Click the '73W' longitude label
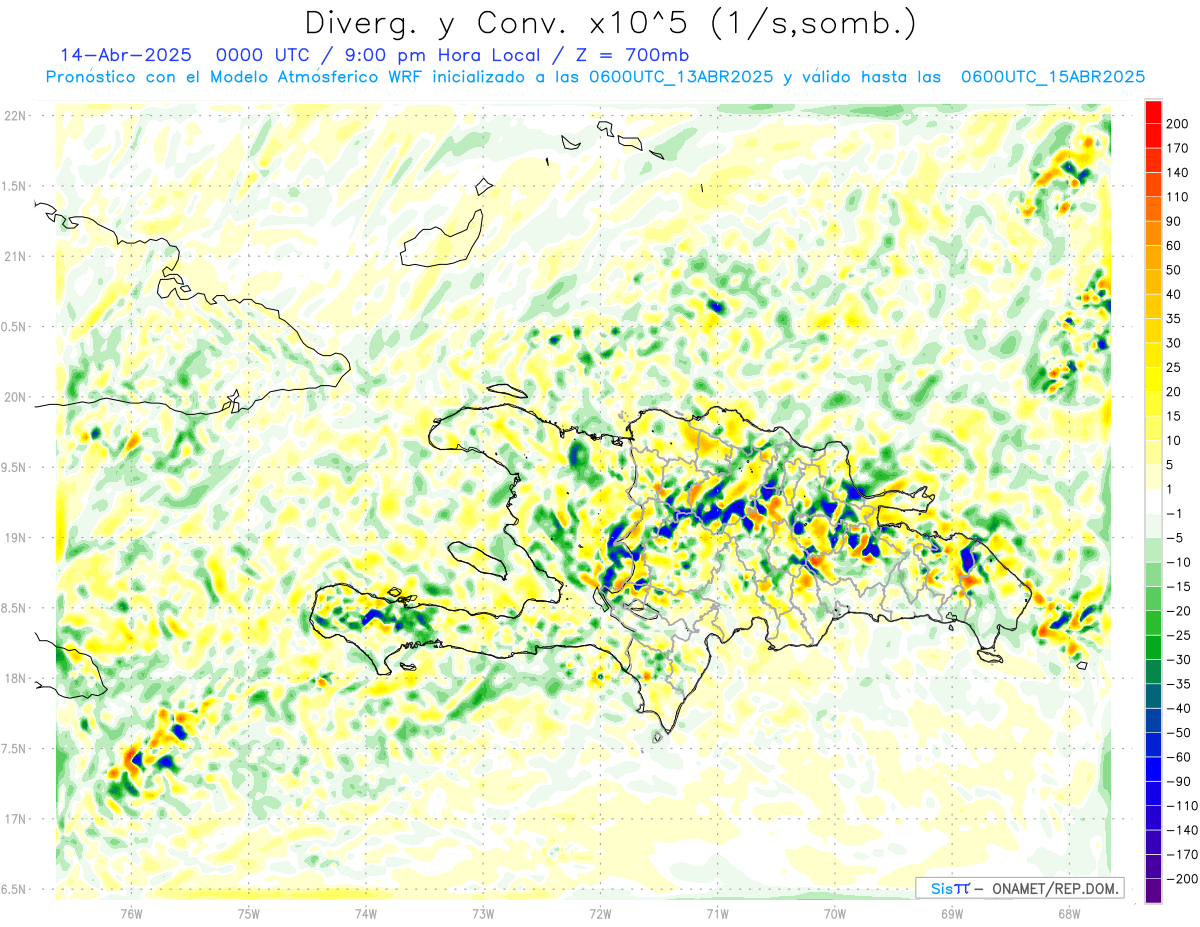 pyautogui.click(x=483, y=913)
